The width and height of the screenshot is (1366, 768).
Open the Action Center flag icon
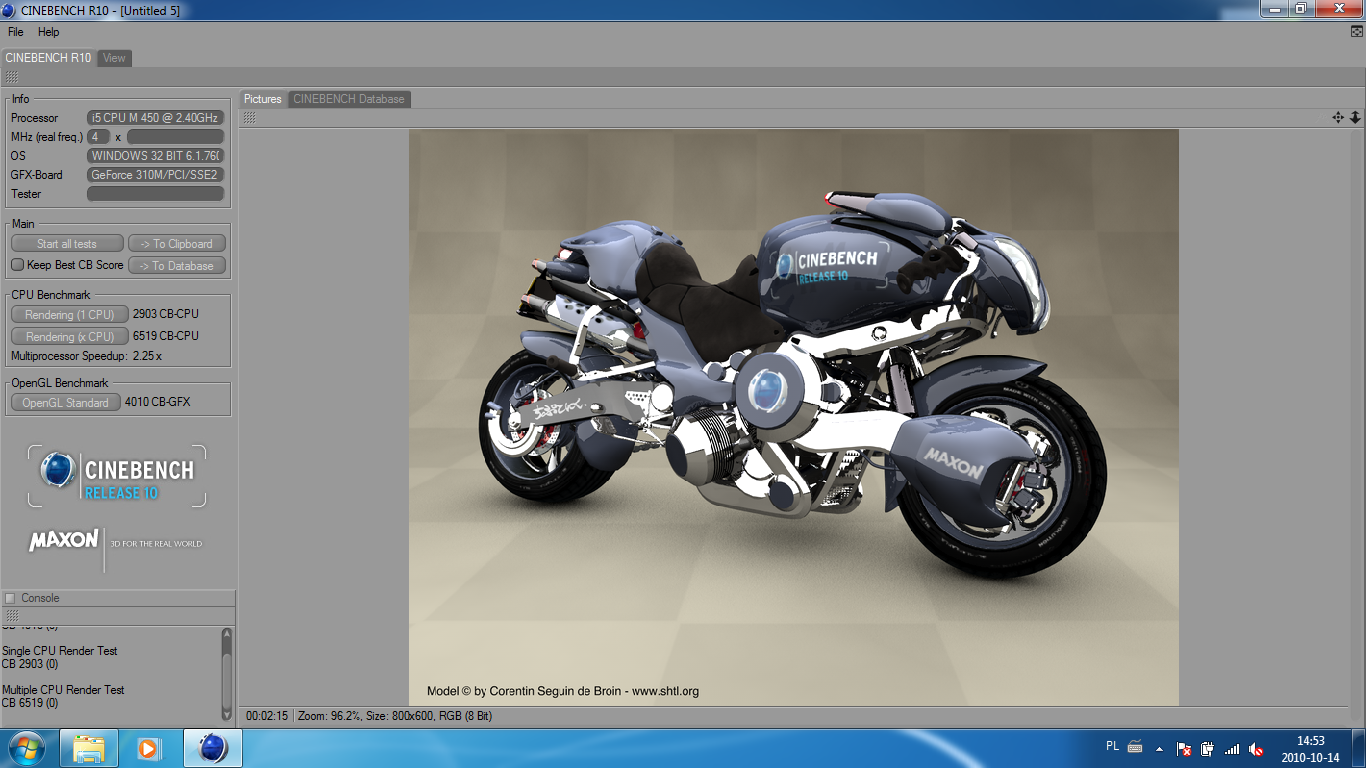pos(1184,748)
